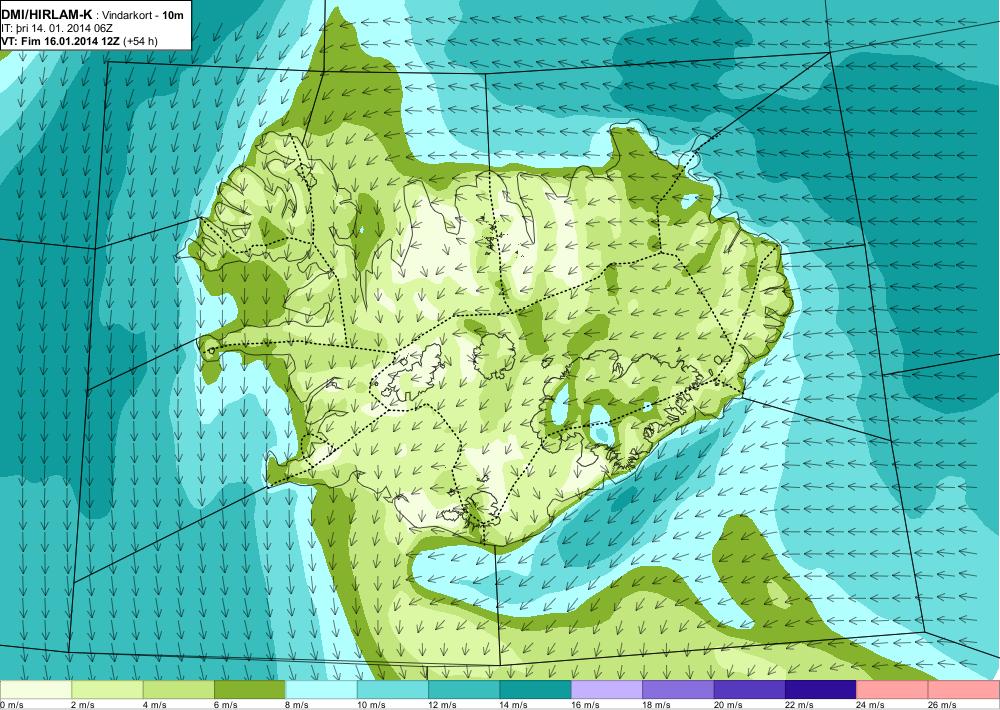Click the '16 m/s' legend label
Screen dimensions: 1000x710
[x=585, y=704]
